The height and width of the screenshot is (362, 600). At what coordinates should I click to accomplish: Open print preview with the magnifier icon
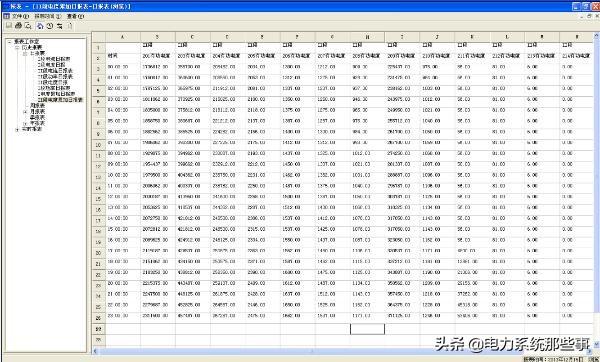point(28,26)
